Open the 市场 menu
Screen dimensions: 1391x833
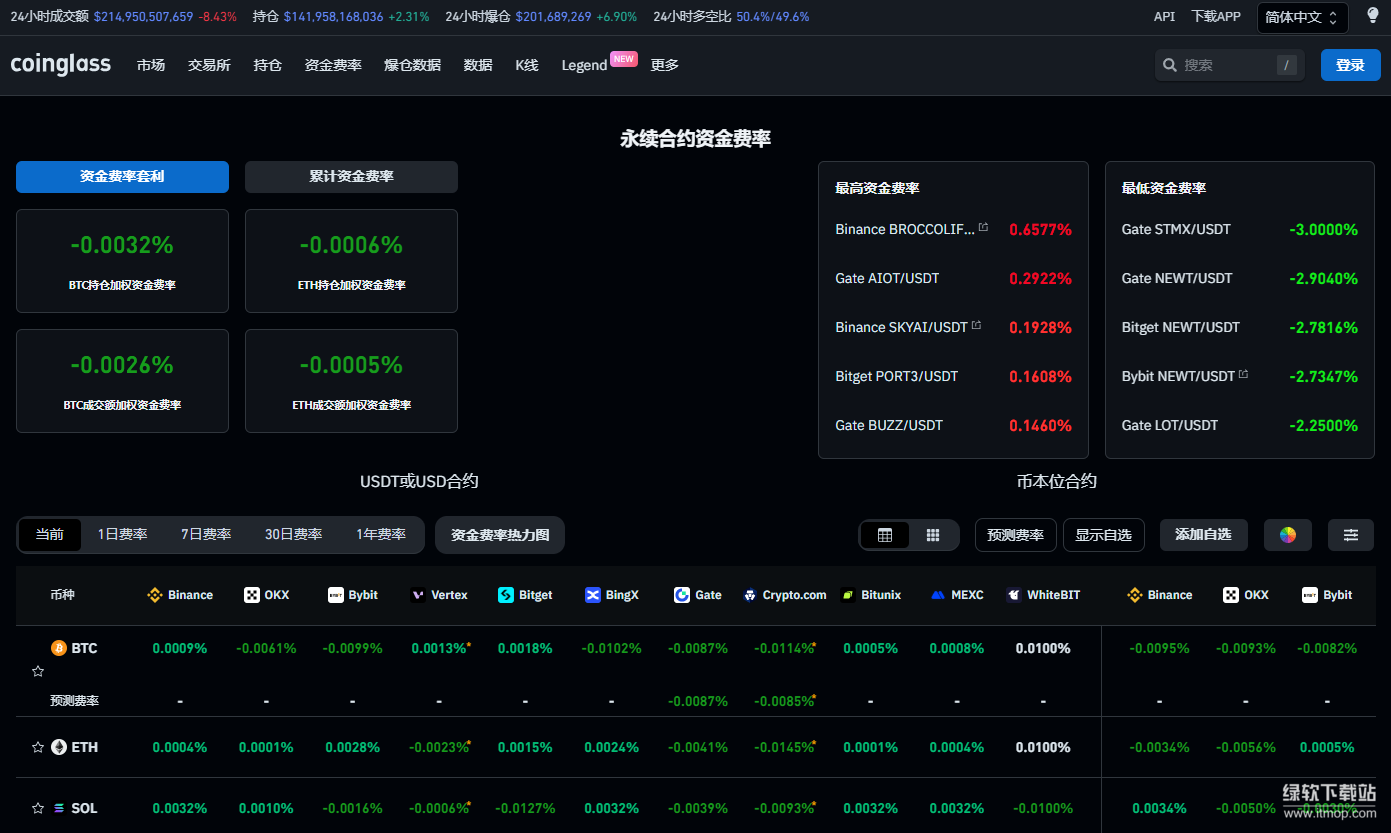tap(151, 65)
